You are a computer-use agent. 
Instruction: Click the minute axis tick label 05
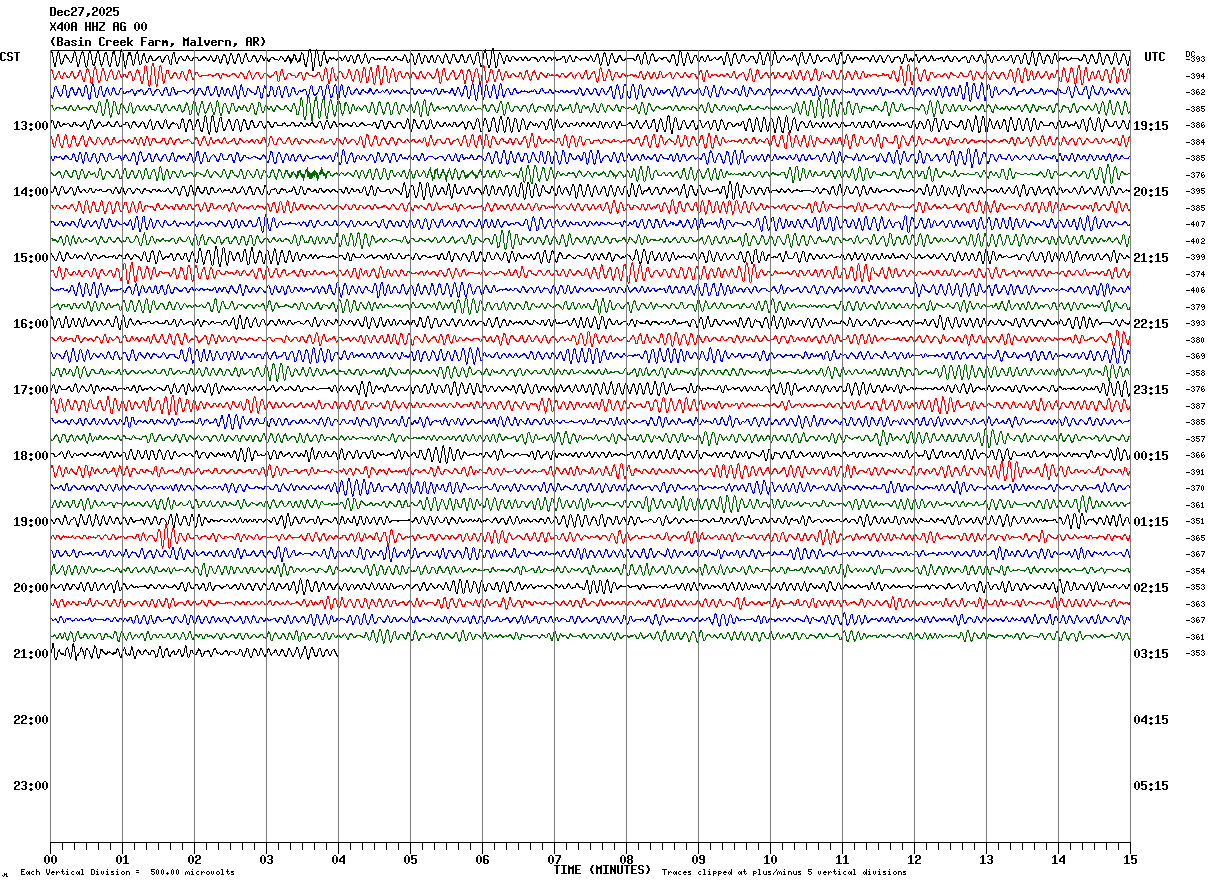(410, 859)
